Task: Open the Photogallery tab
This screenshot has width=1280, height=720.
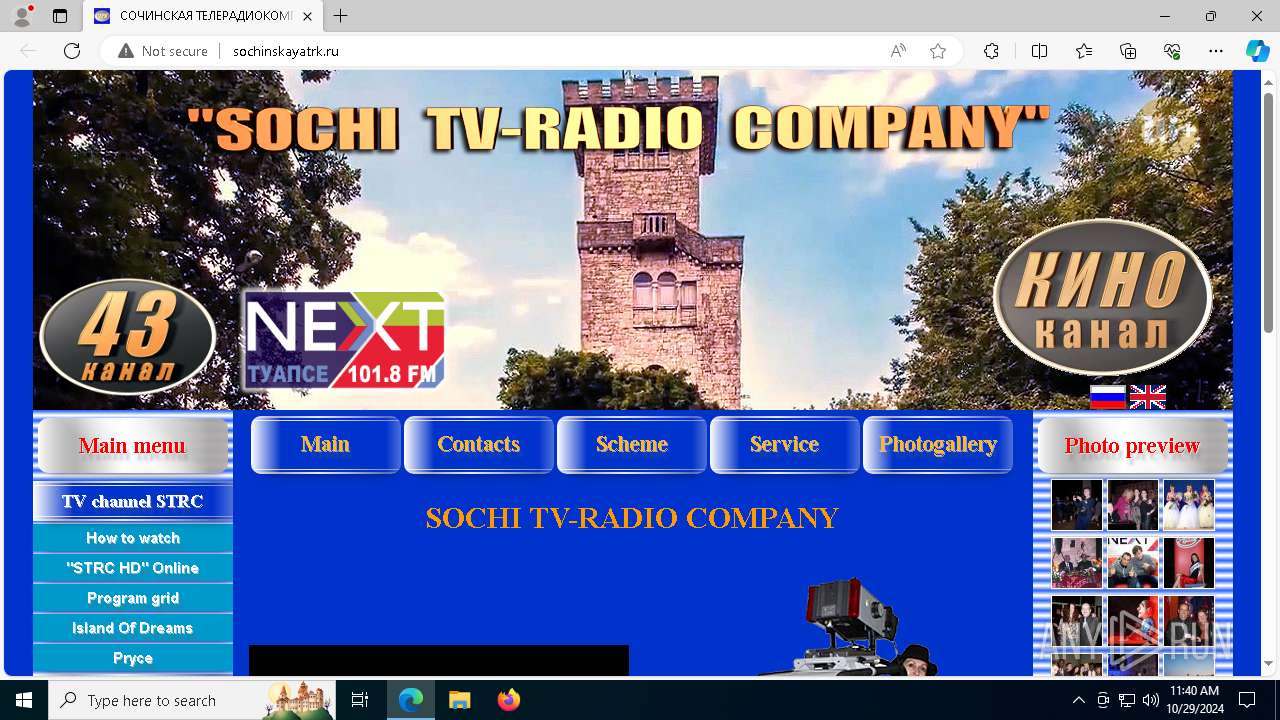Action: click(938, 445)
